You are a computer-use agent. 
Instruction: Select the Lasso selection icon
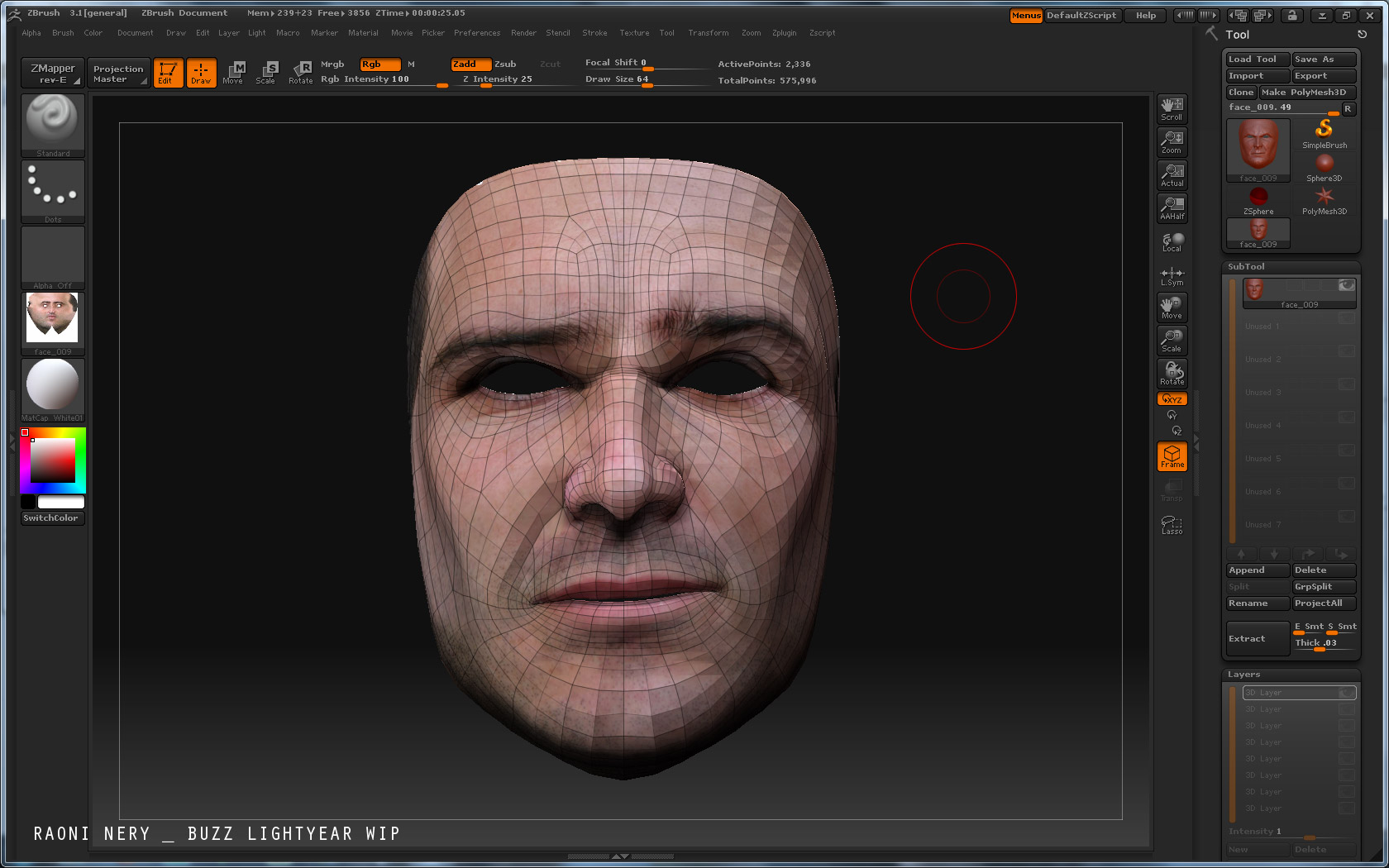point(1172,525)
